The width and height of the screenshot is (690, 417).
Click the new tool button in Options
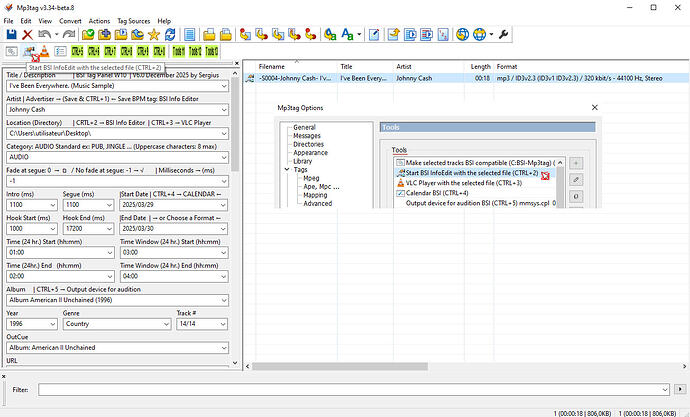tap(576, 163)
